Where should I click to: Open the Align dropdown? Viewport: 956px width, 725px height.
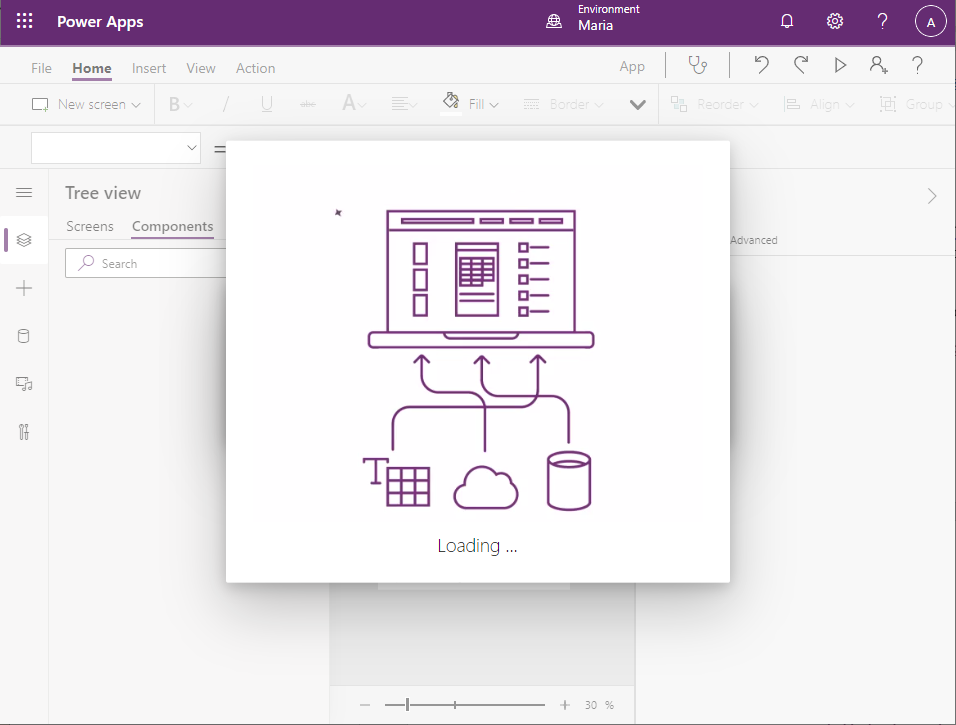tap(819, 104)
